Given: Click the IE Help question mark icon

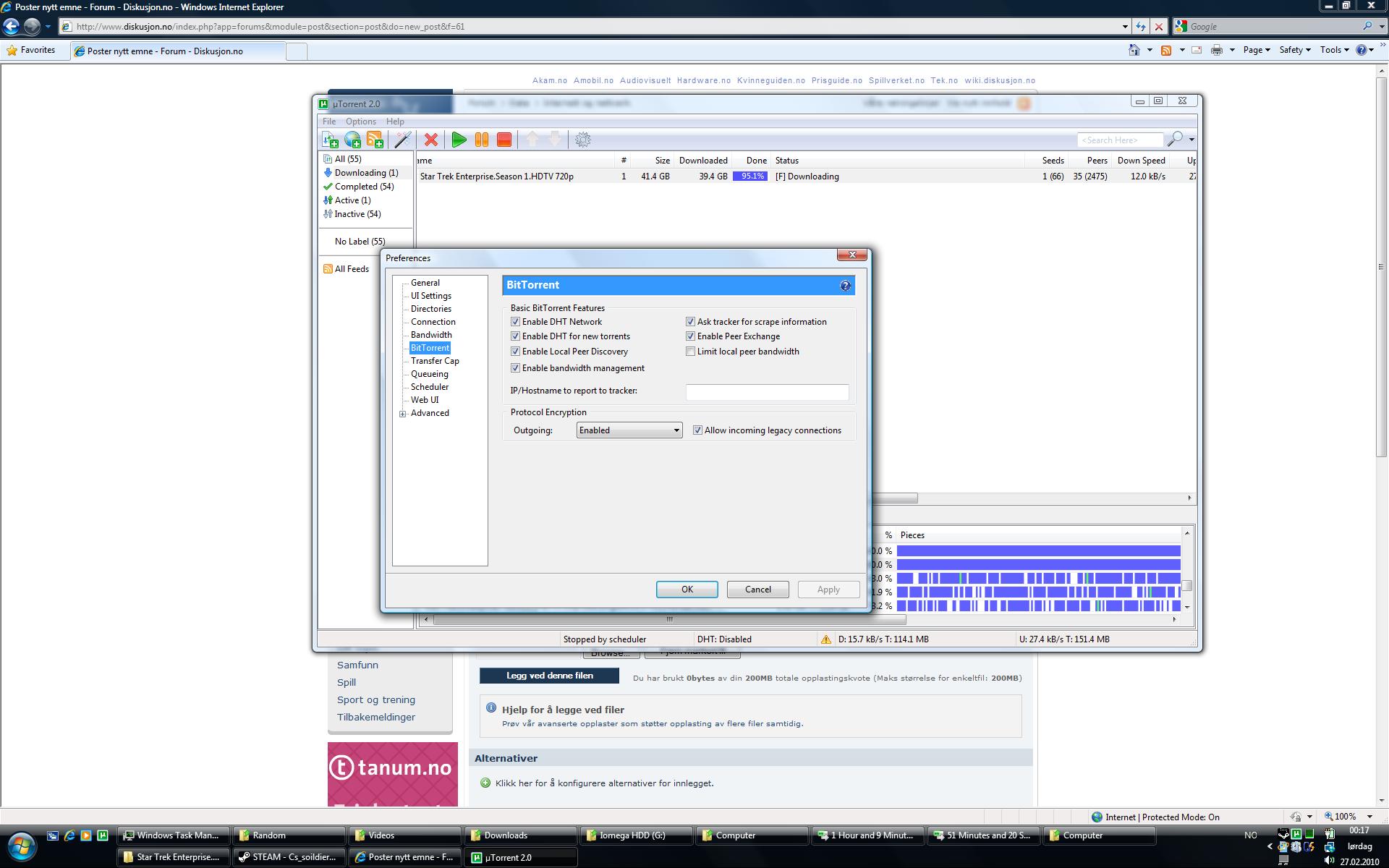Looking at the screenshot, I should tap(1362, 50).
